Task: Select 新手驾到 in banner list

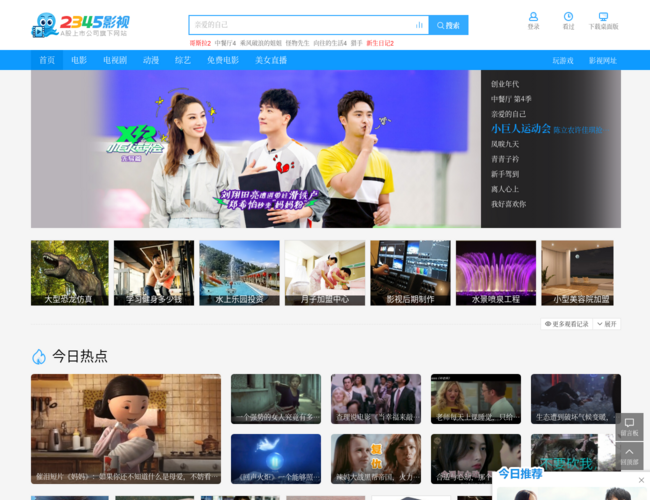Action: (505, 174)
